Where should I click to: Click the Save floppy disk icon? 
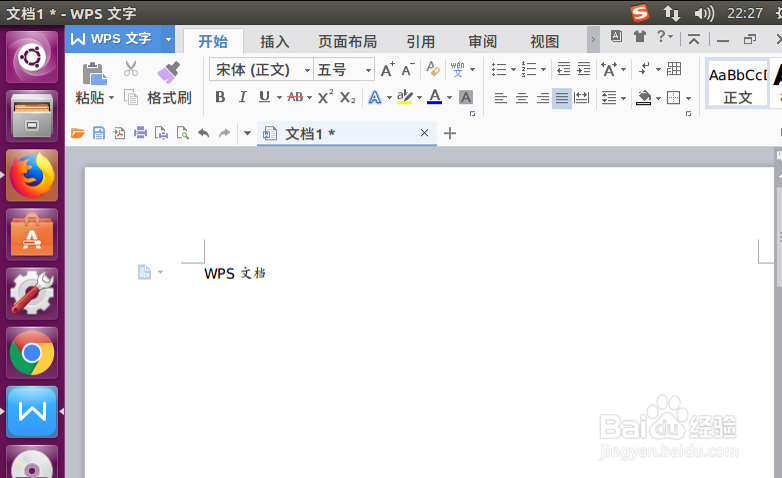[99, 133]
